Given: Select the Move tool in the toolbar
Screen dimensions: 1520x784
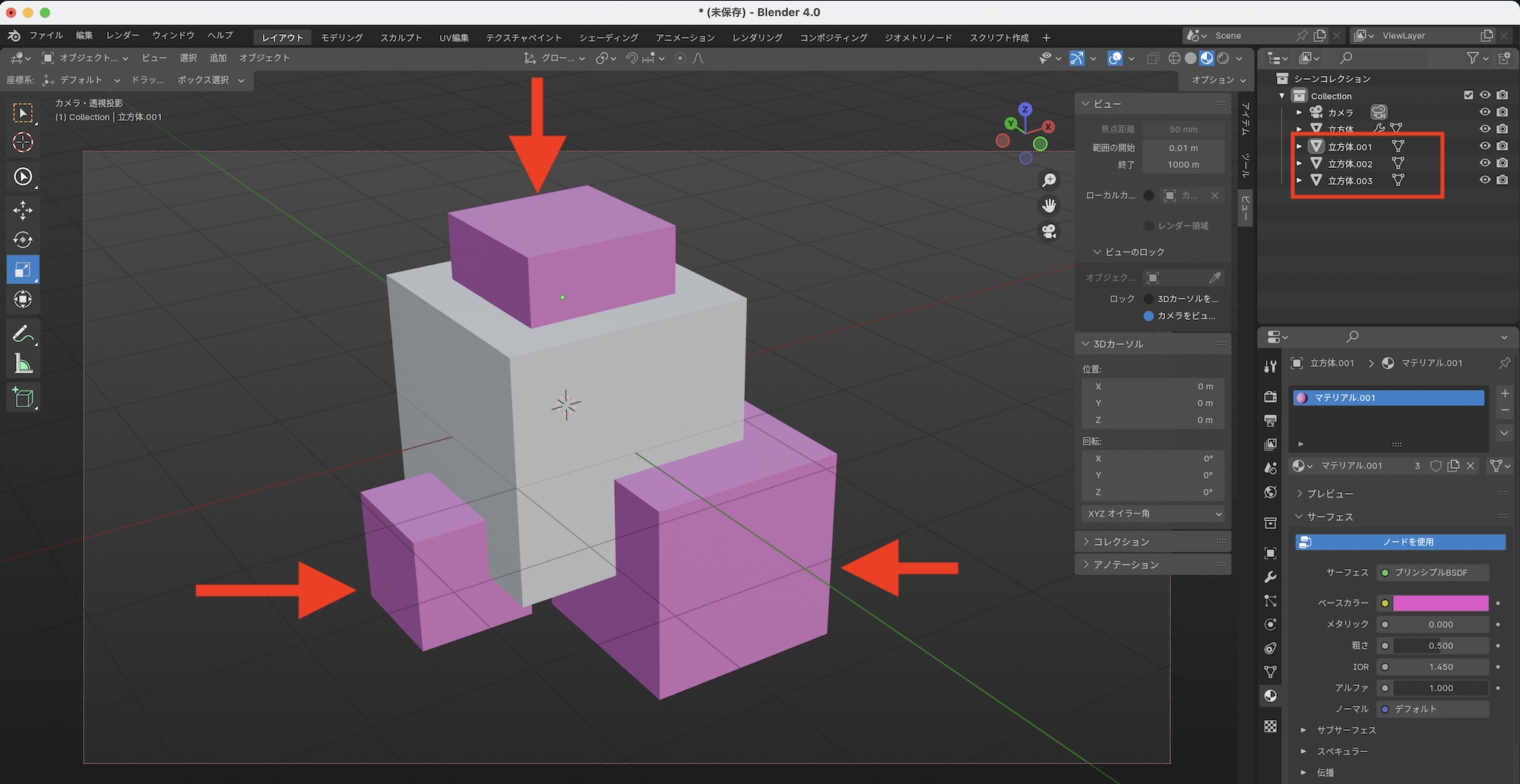Looking at the screenshot, I should (23, 210).
